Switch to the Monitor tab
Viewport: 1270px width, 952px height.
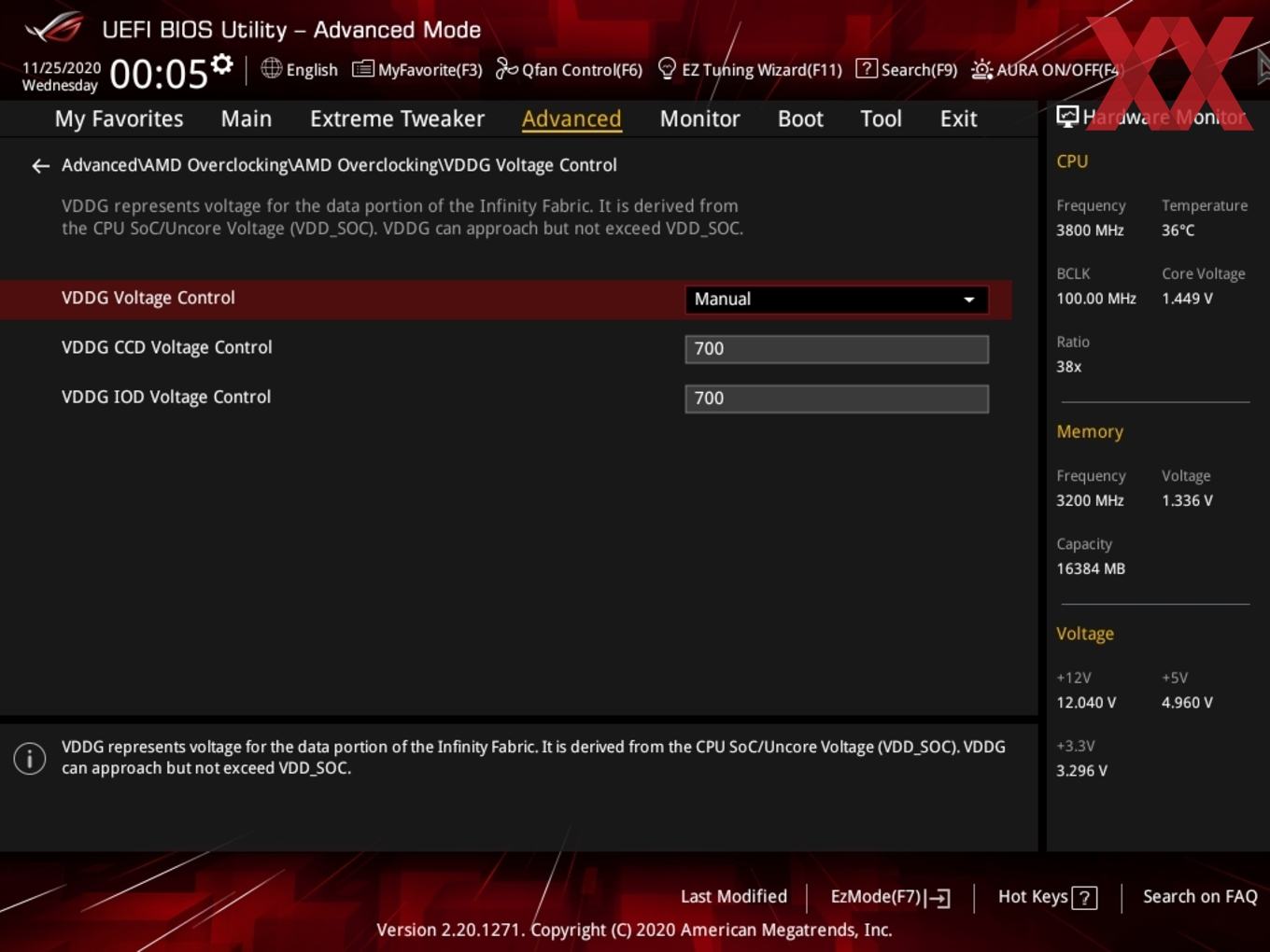tap(699, 119)
